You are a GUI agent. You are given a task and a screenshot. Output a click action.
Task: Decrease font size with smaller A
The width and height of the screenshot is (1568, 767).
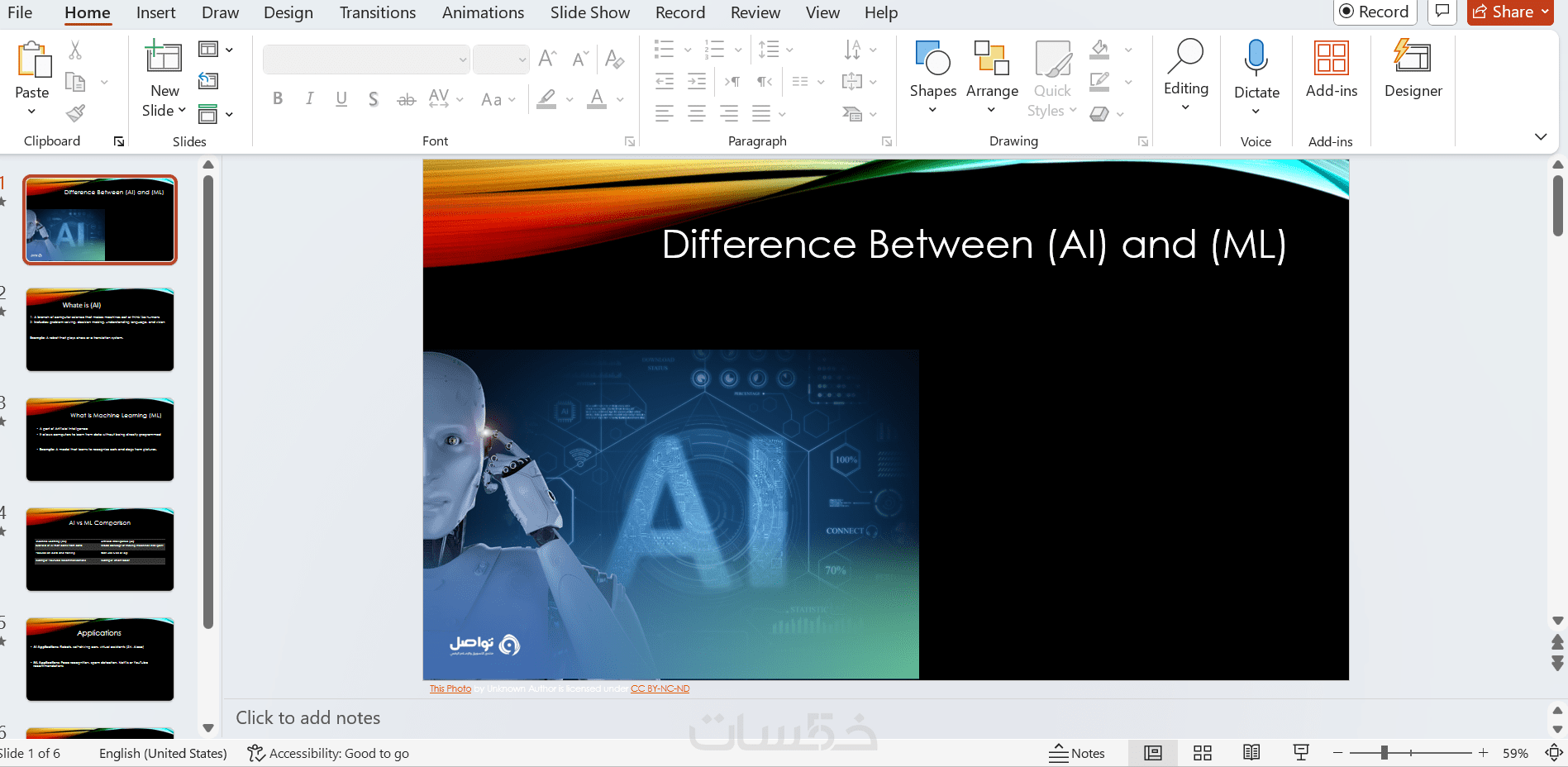580,58
